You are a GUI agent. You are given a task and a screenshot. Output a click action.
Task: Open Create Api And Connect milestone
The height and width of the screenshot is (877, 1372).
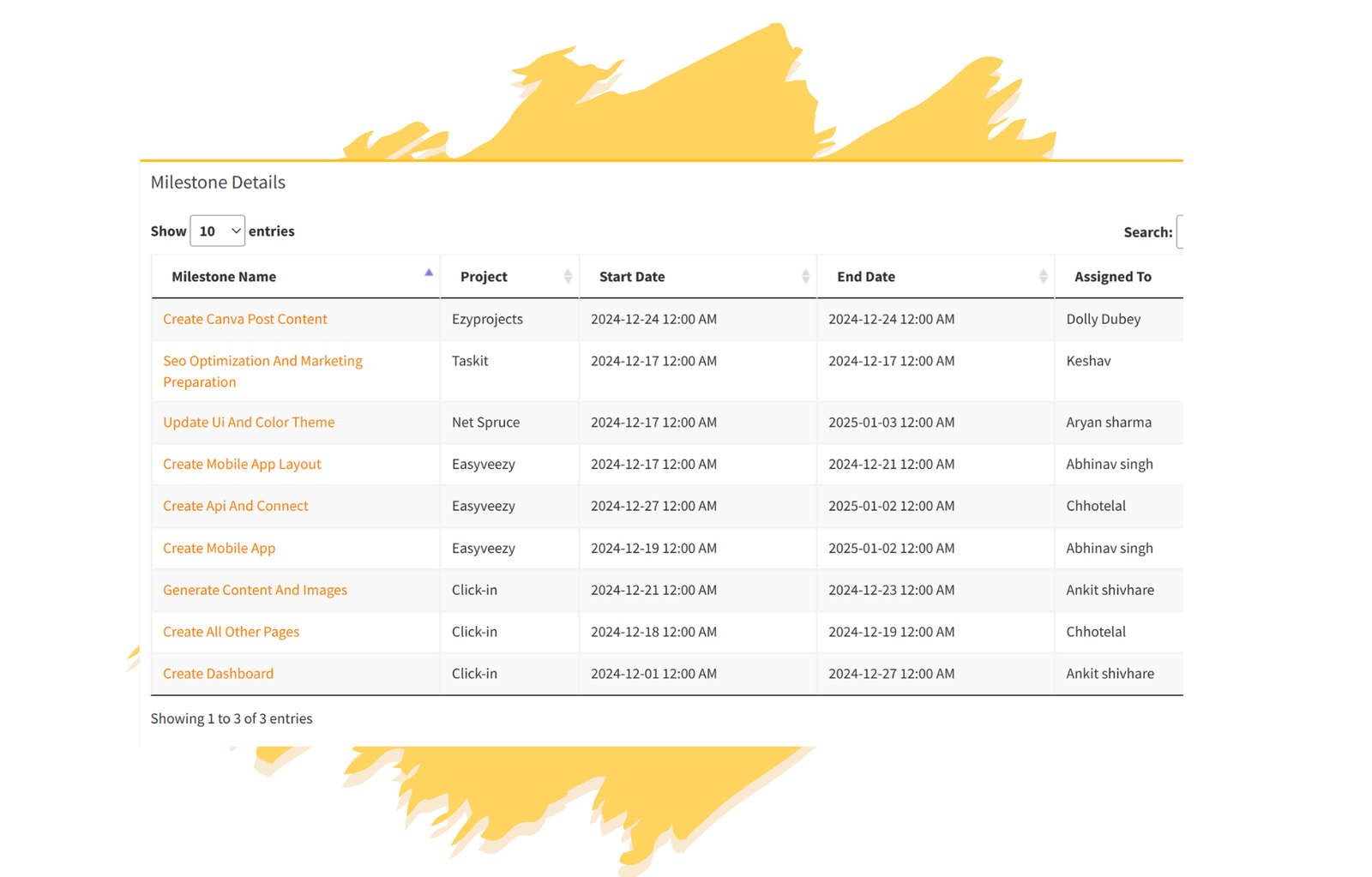[x=236, y=507]
